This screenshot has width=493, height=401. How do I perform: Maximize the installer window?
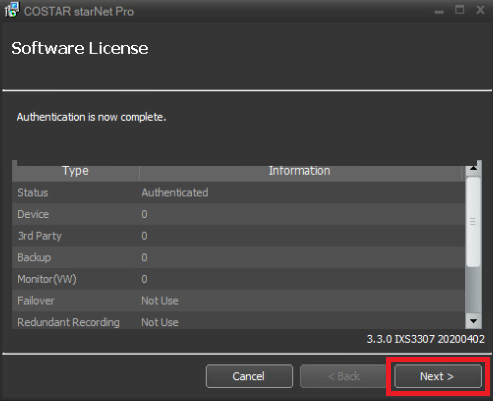[x=460, y=10]
